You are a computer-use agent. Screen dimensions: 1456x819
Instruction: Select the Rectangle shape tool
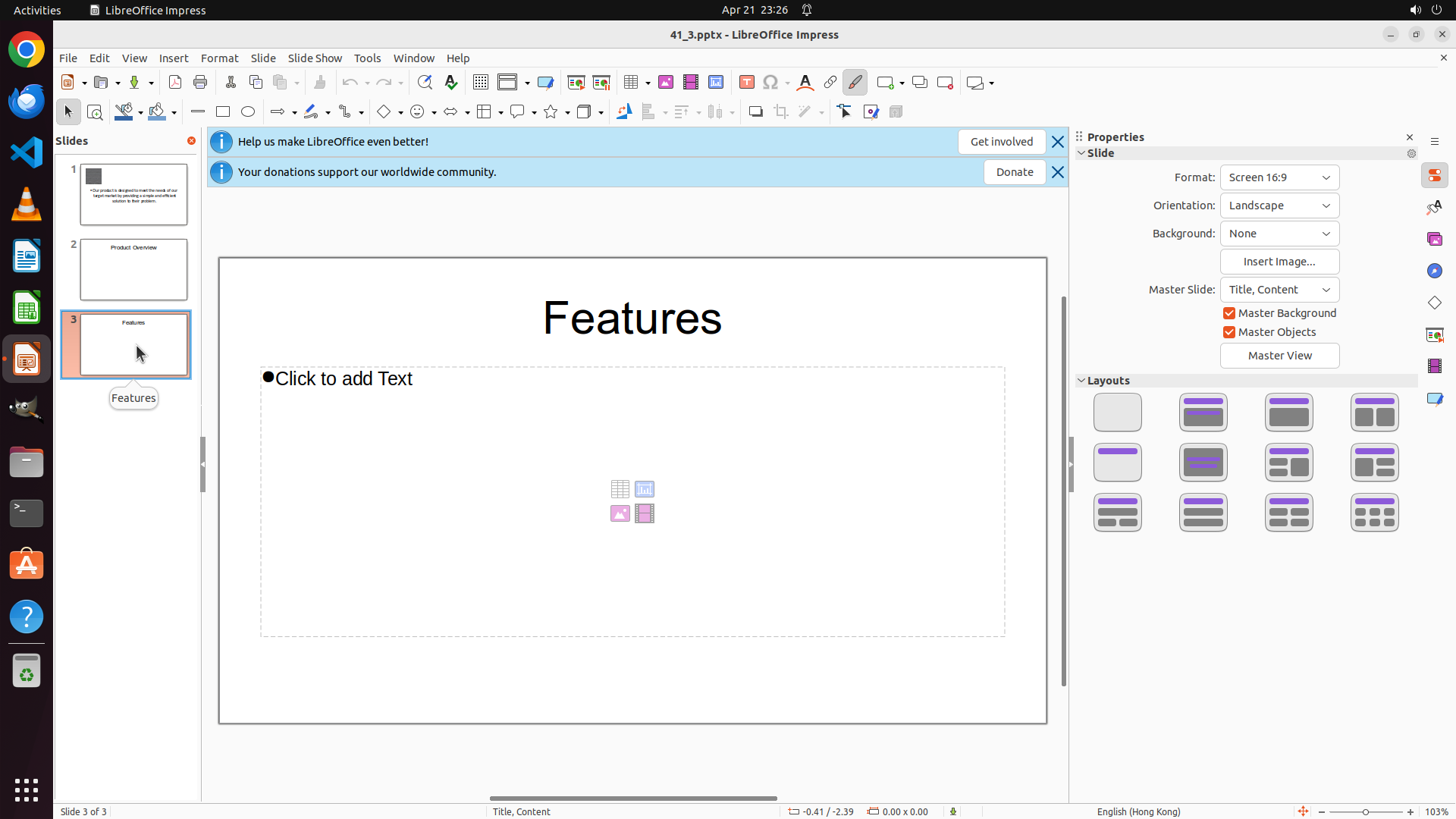coord(223,112)
